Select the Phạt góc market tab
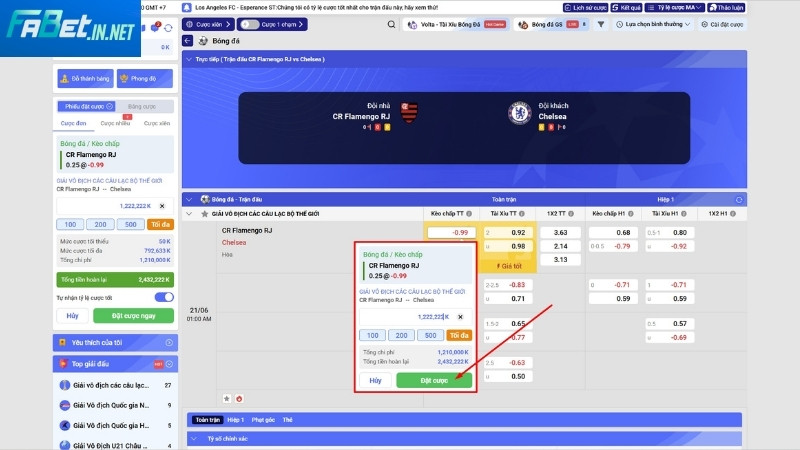 [x=263, y=420]
